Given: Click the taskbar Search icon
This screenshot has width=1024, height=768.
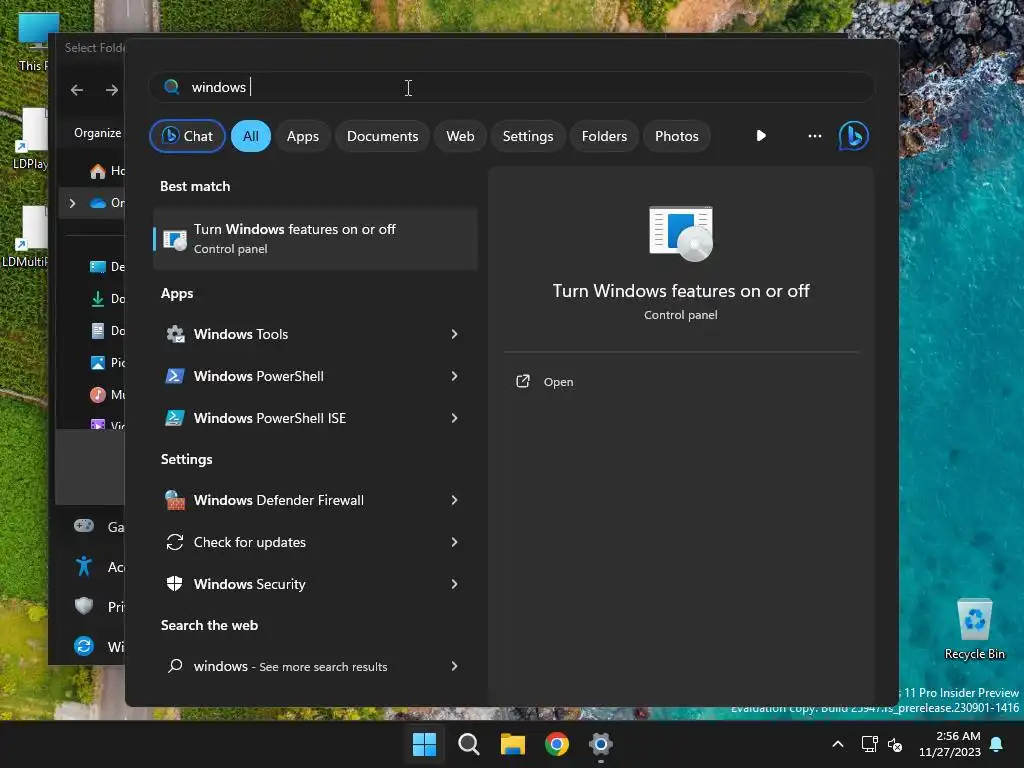Looking at the screenshot, I should (469, 744).
